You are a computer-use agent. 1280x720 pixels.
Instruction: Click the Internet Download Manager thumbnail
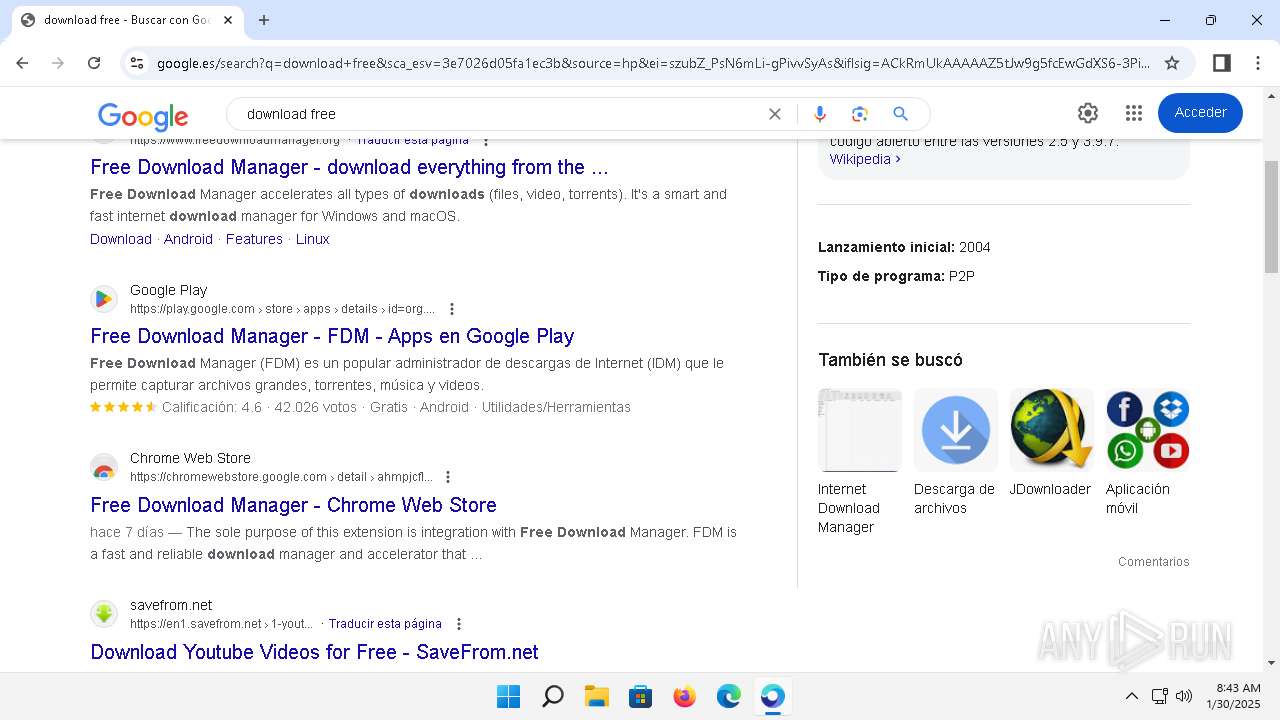[x=860, y=430]
